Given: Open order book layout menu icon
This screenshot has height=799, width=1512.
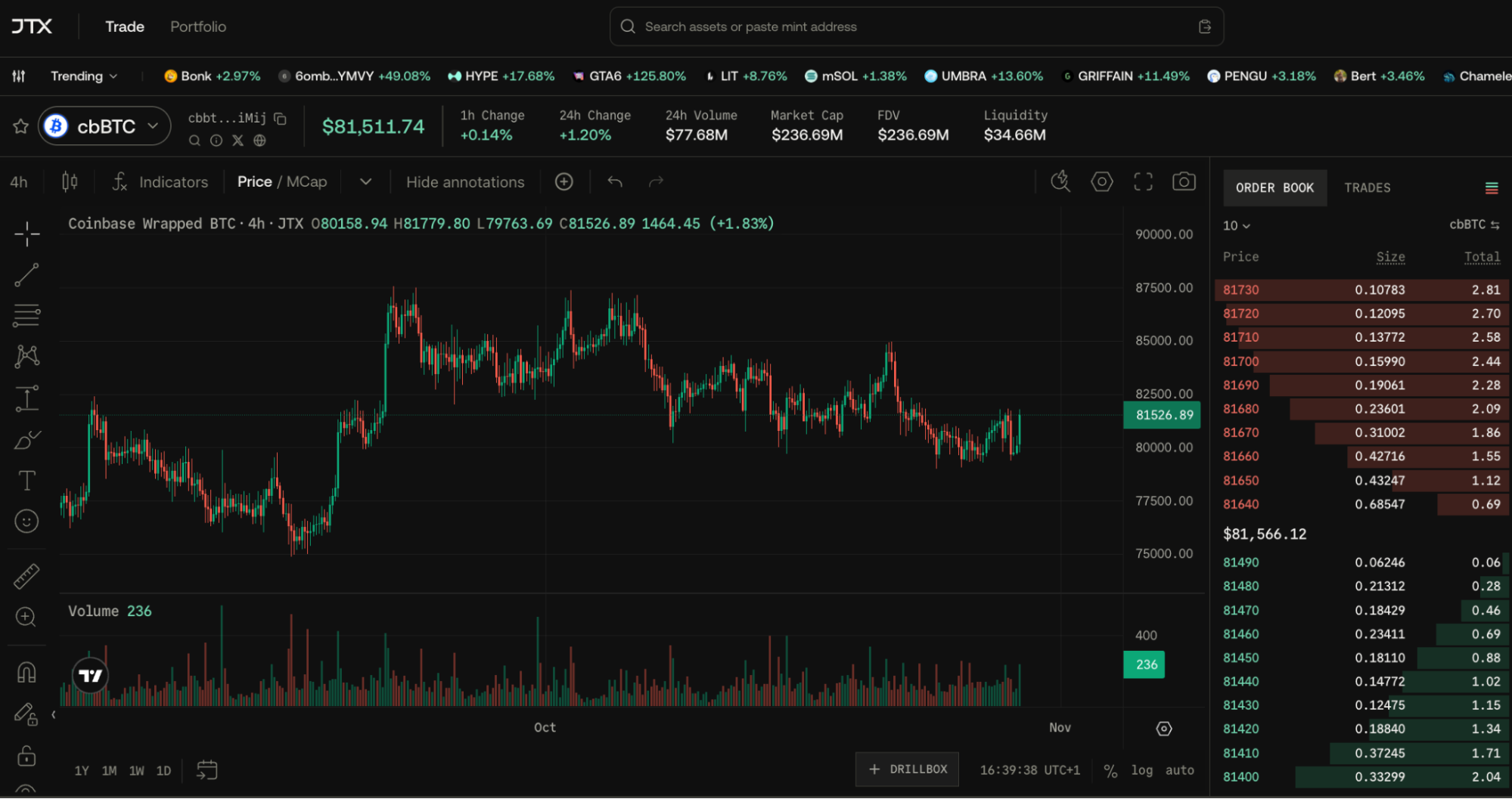Looking at the screenshot, I should click(1492, 187).
